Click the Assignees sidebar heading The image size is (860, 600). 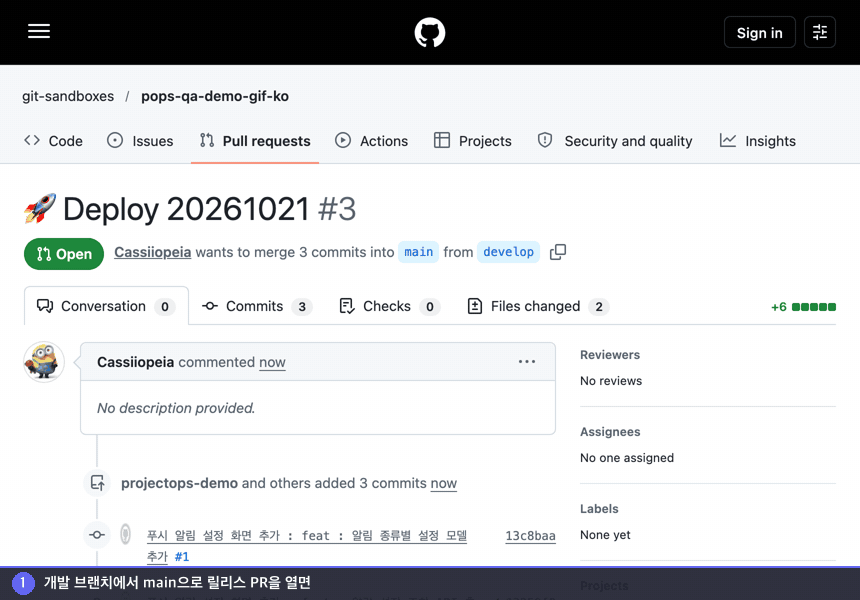[610, 432]
